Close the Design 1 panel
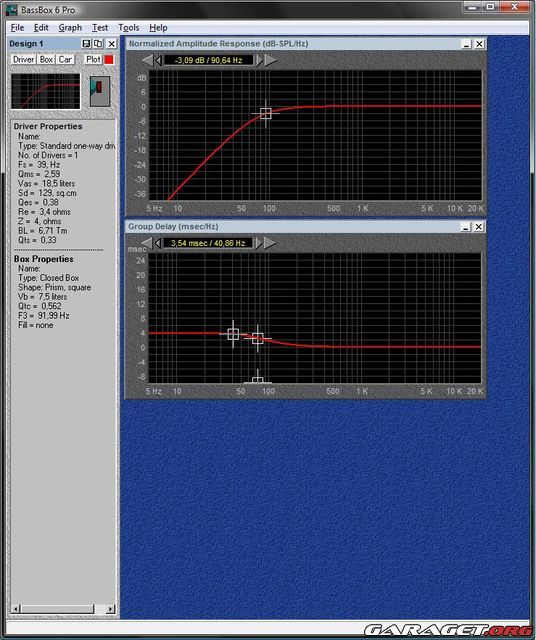The width and height of the screenshot is (536, 640). pyautogui.click(x=111, y=44)
